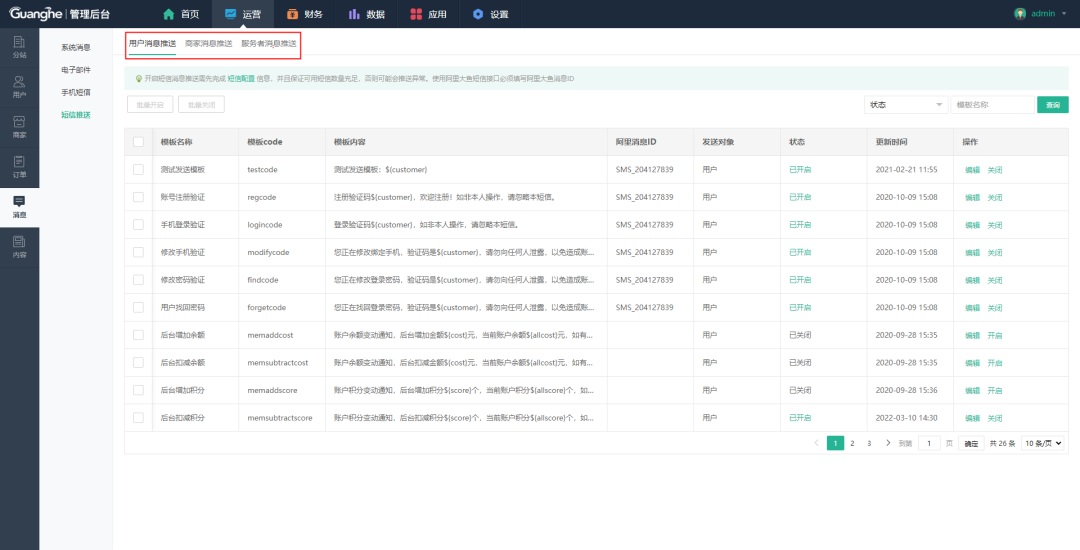Screen dimensions: 1080x550
Task: Click the admin avatar image
Action: [1020, 14]
